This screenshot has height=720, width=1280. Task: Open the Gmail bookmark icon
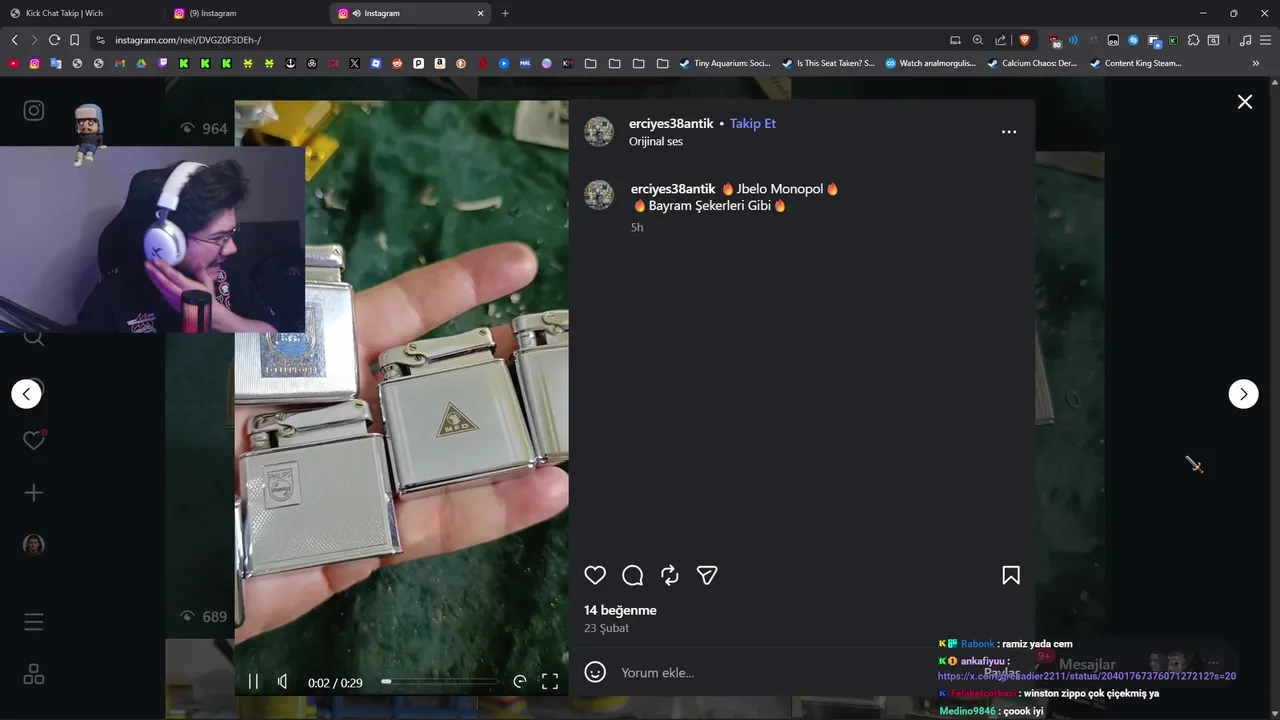point(119,63)
